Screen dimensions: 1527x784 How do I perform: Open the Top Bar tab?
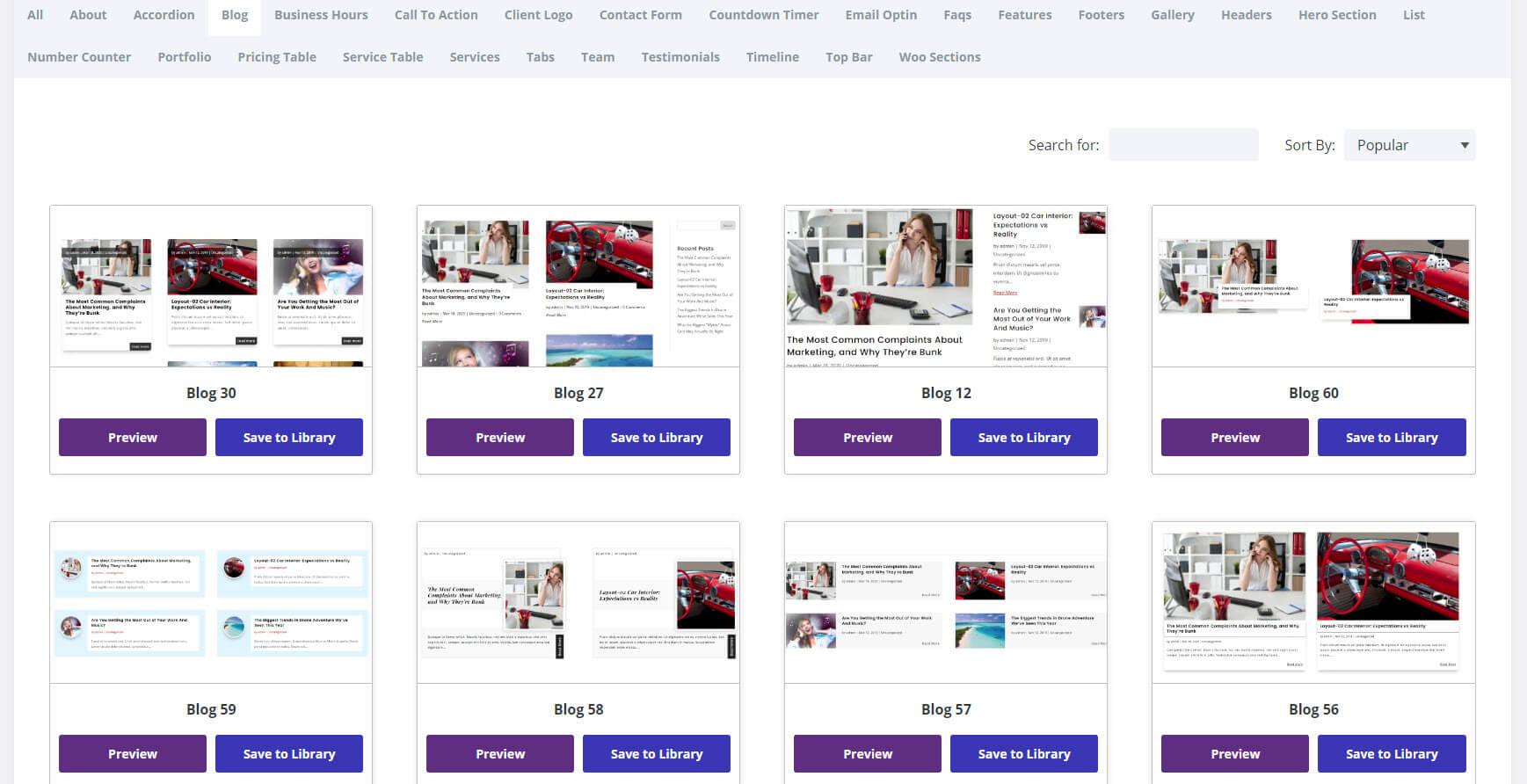[x=849, y=57]
